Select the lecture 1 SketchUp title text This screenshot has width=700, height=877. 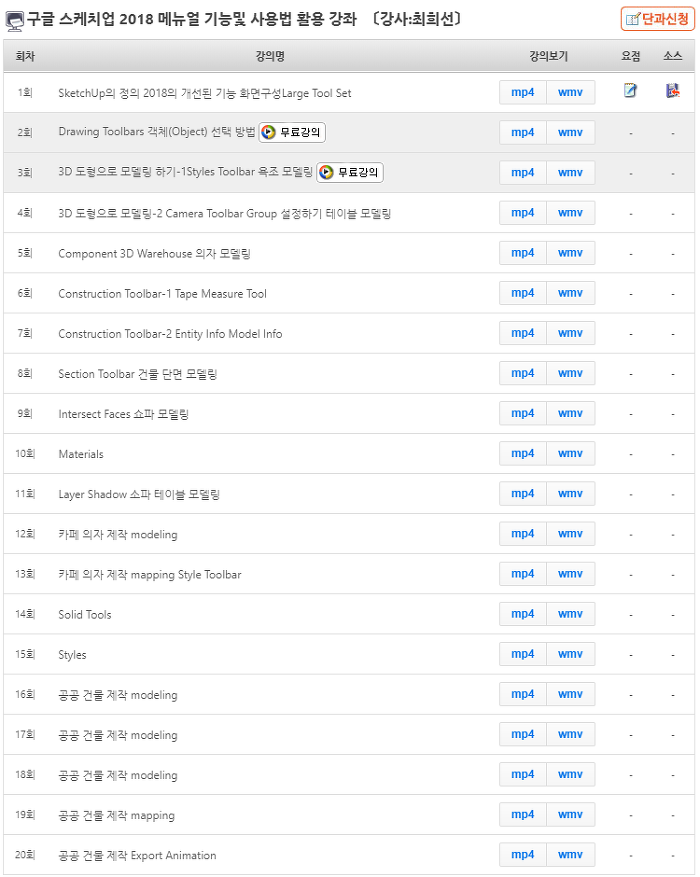coord(205,93)
